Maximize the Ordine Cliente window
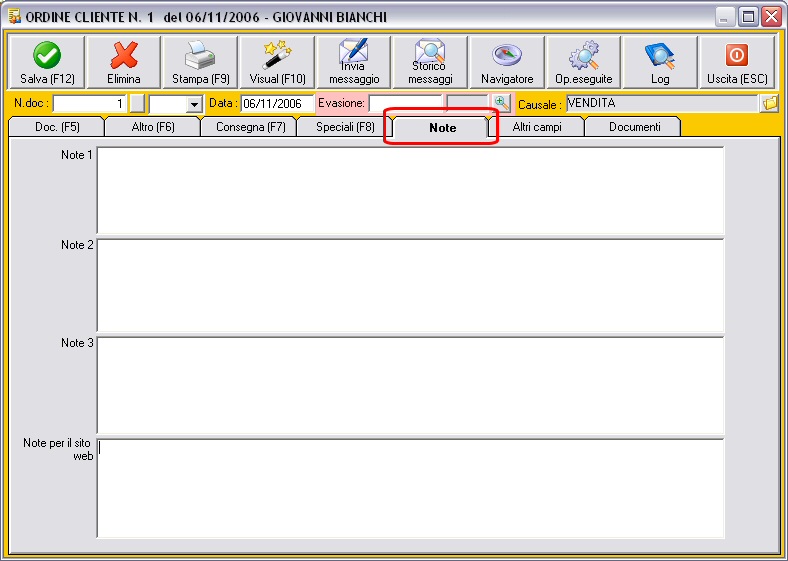 pyautogui.click(x=748, y=18)
